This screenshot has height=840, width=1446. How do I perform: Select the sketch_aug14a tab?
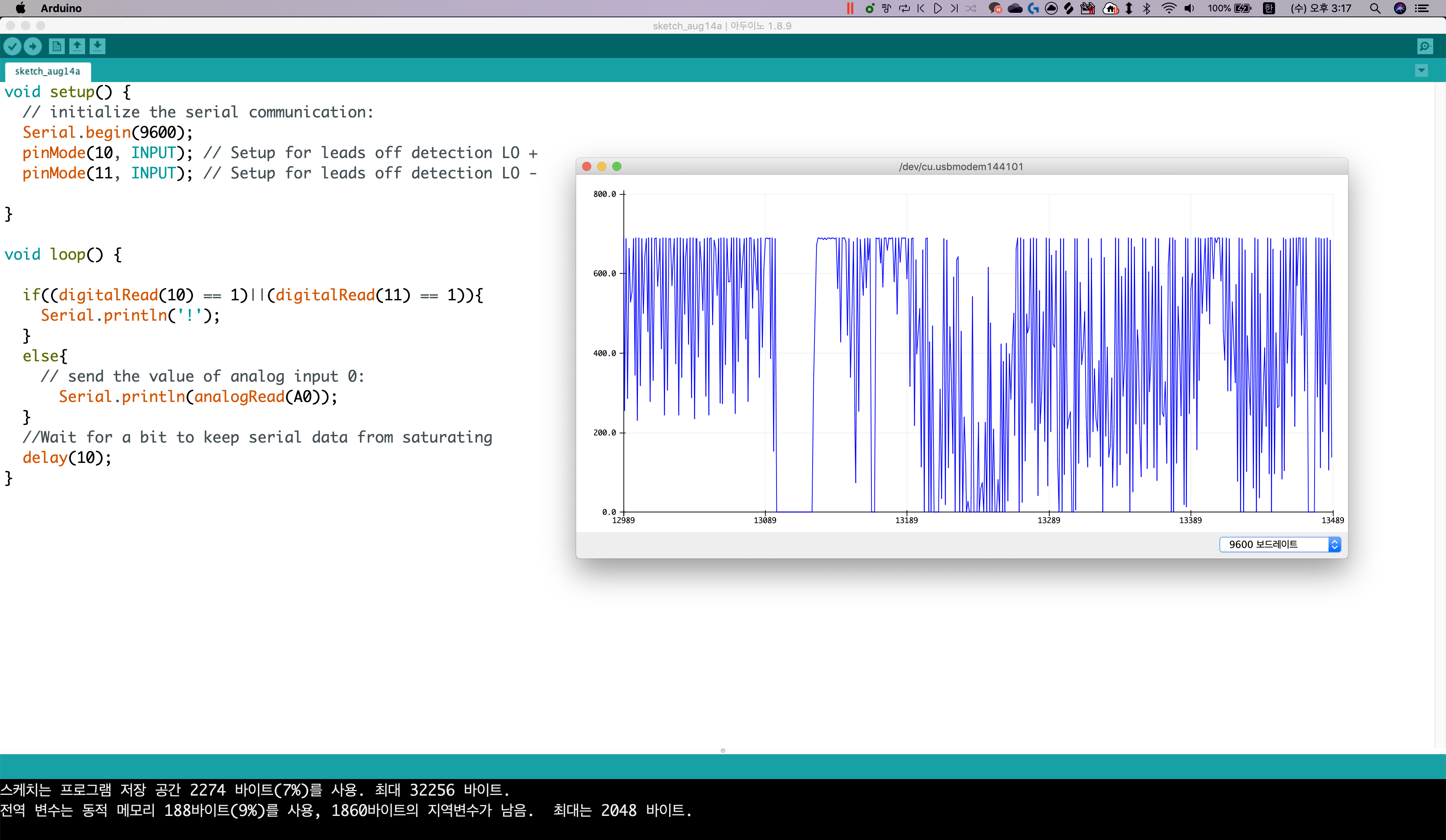[47, 71]
